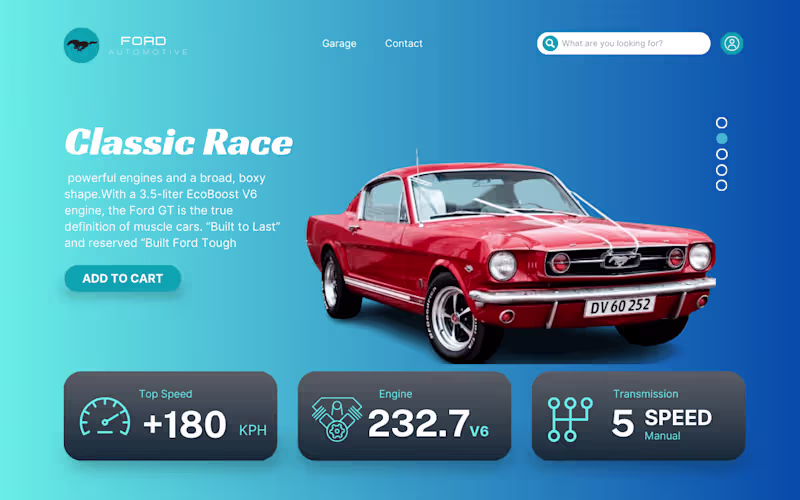Open the Contact menu item
Image resolution: width=800 pixels, height=500 pixels.
pyautogui.click(x=404, y=43)
